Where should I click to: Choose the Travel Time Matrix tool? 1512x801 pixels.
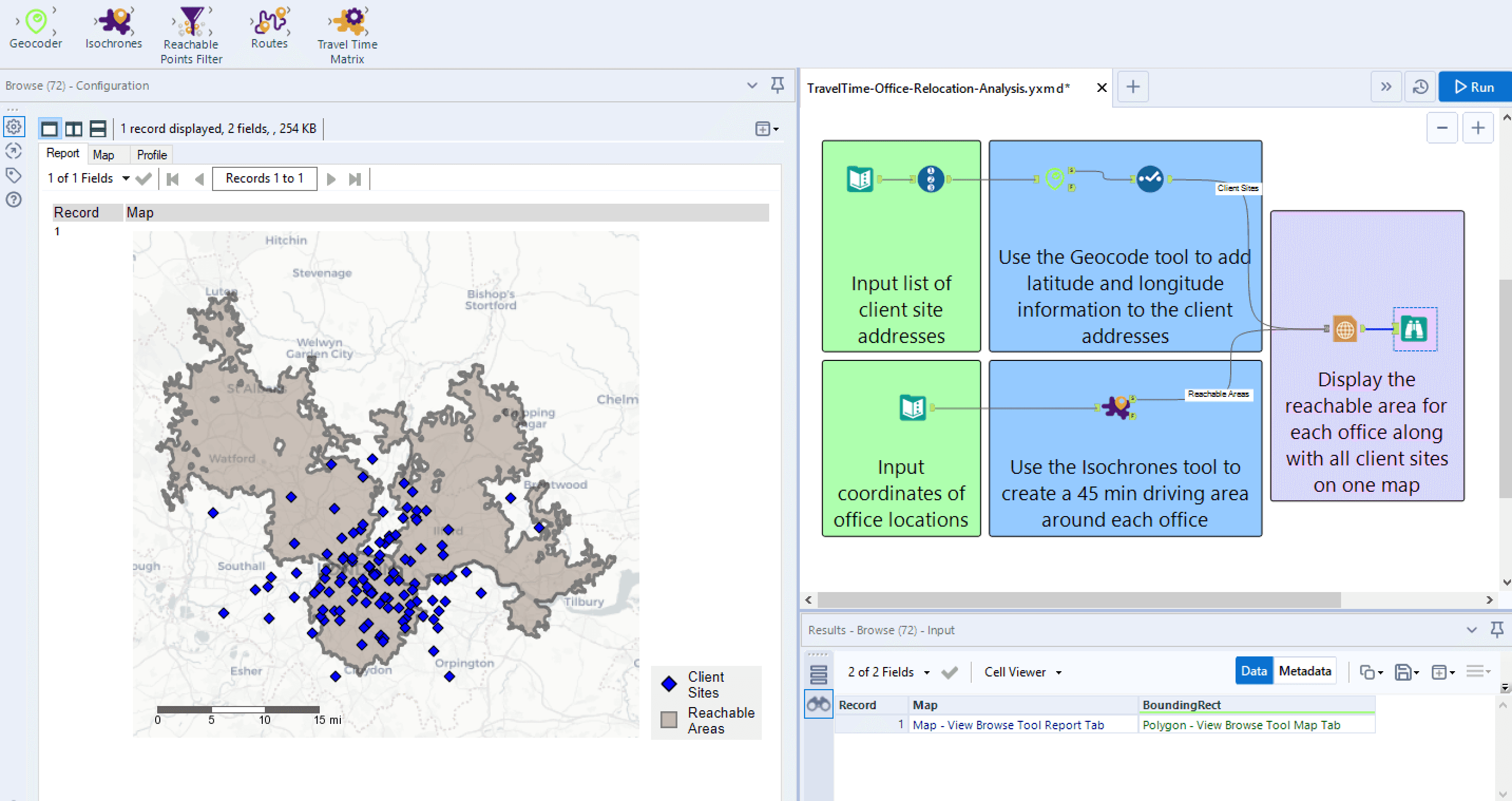pyautogui.click(x=348, y=22)
